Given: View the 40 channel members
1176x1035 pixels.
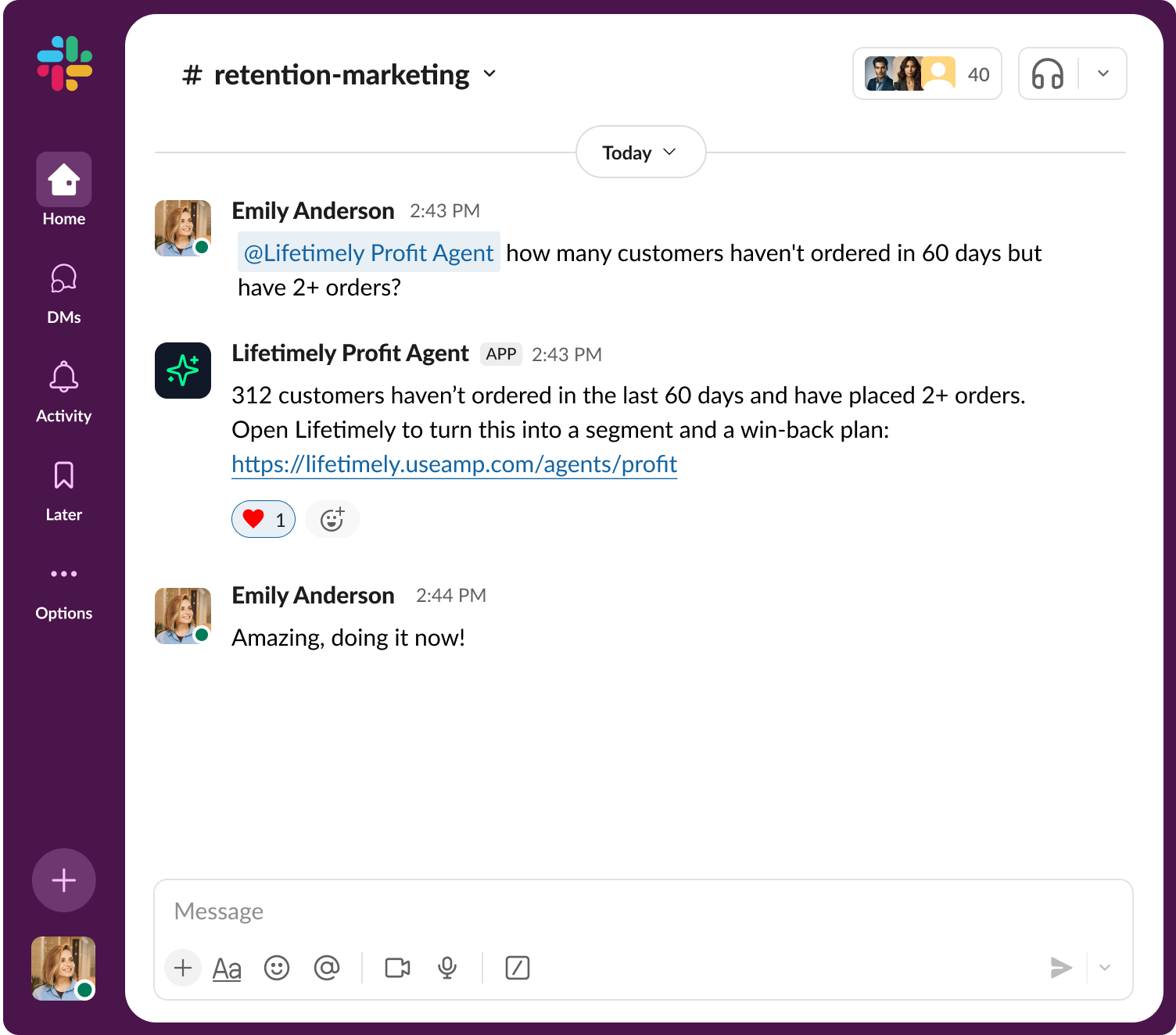Looking at the screenshot, I should coord(927,74).
